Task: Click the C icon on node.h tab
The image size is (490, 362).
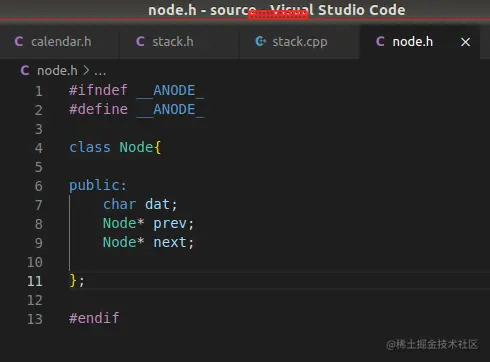Action: [x=380, y=42]
